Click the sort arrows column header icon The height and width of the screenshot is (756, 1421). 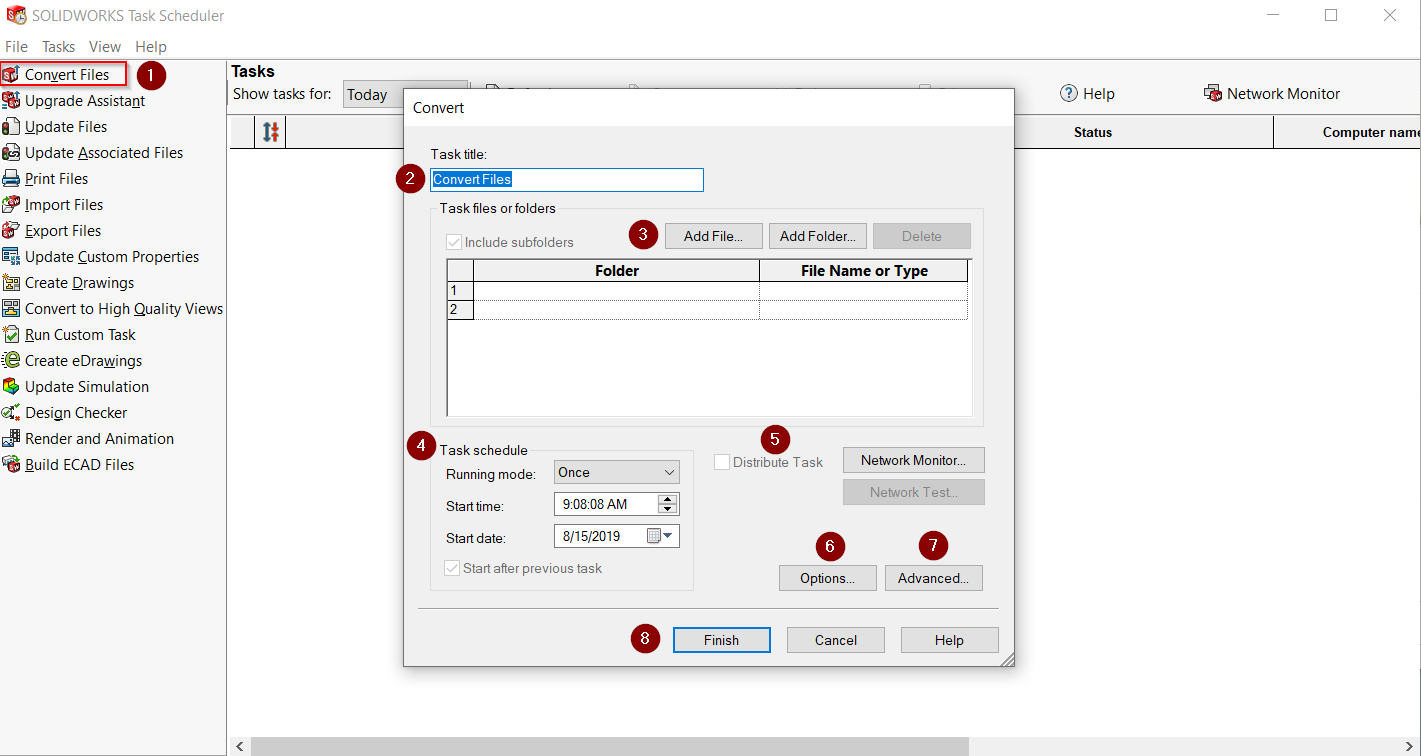(271, 131)
